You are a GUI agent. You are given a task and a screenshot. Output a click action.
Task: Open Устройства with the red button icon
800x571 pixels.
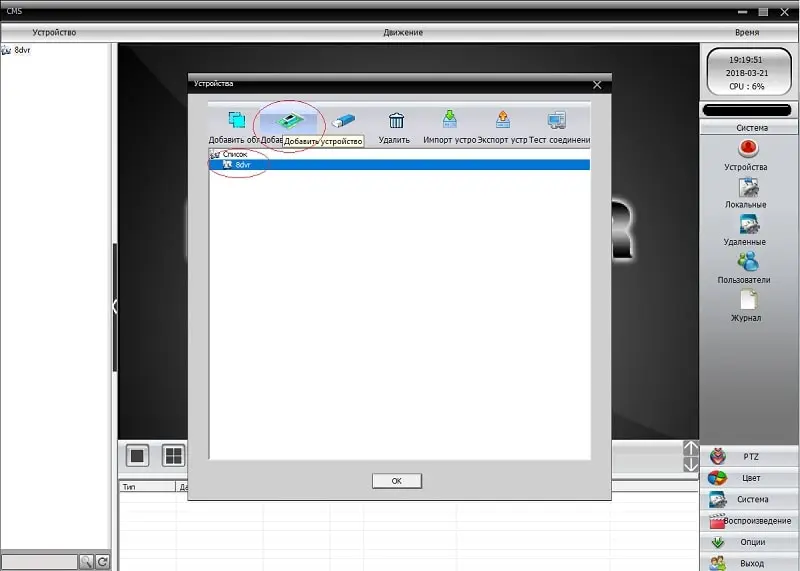click(749, 149)
